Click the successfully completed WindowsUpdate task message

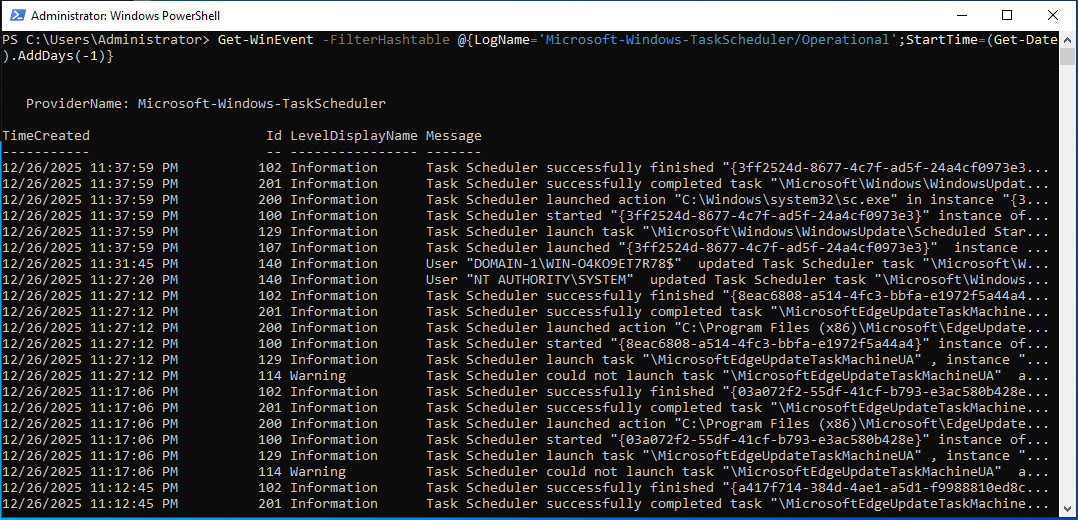(738, 184)
